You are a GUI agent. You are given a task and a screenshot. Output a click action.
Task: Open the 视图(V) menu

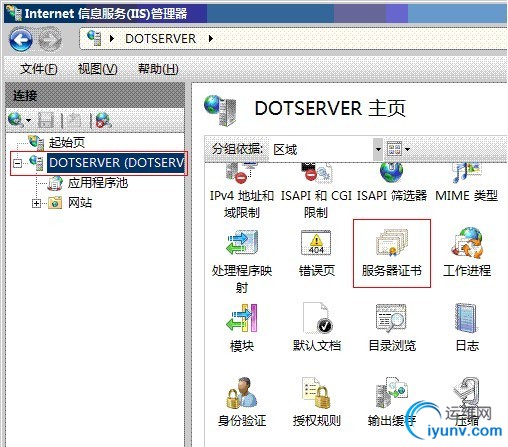[97, 69]
